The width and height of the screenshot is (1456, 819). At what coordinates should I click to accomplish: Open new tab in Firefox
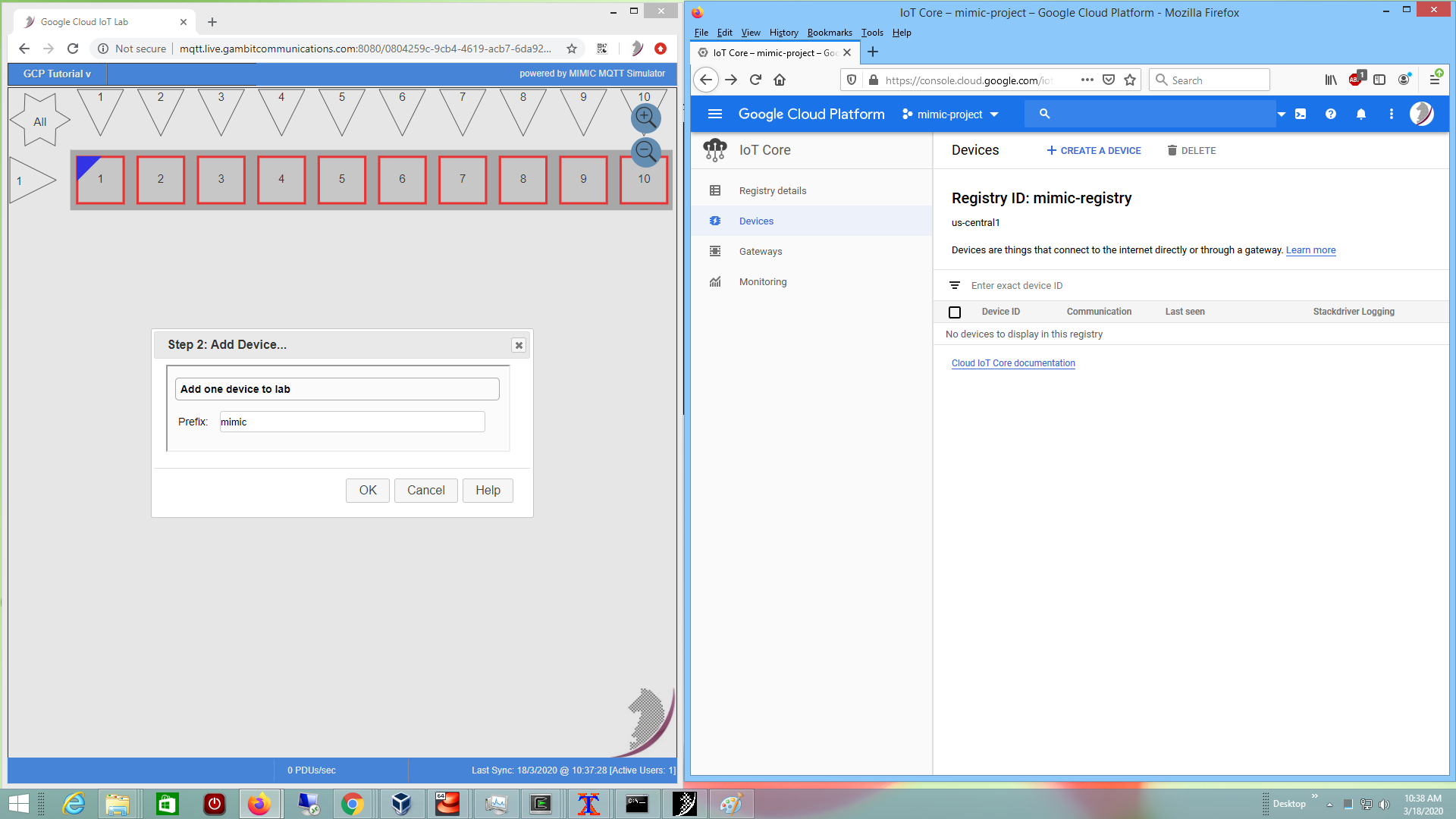point(873,52)
